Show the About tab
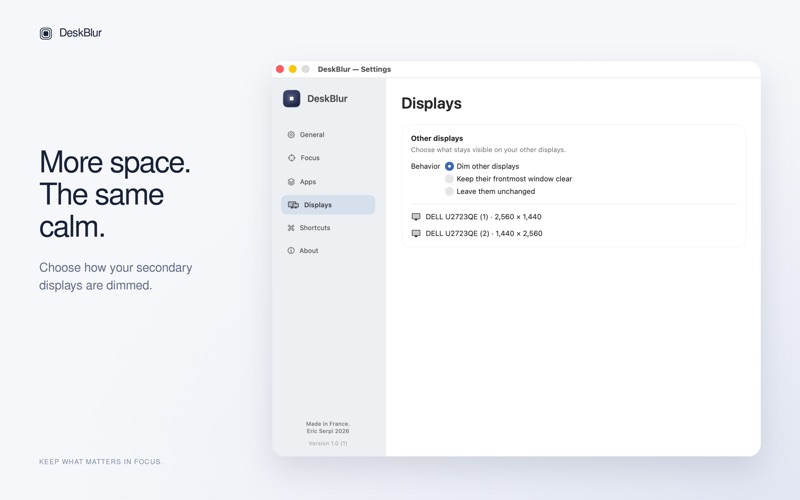Screen dimensions: 800x500 click(328, 251)
